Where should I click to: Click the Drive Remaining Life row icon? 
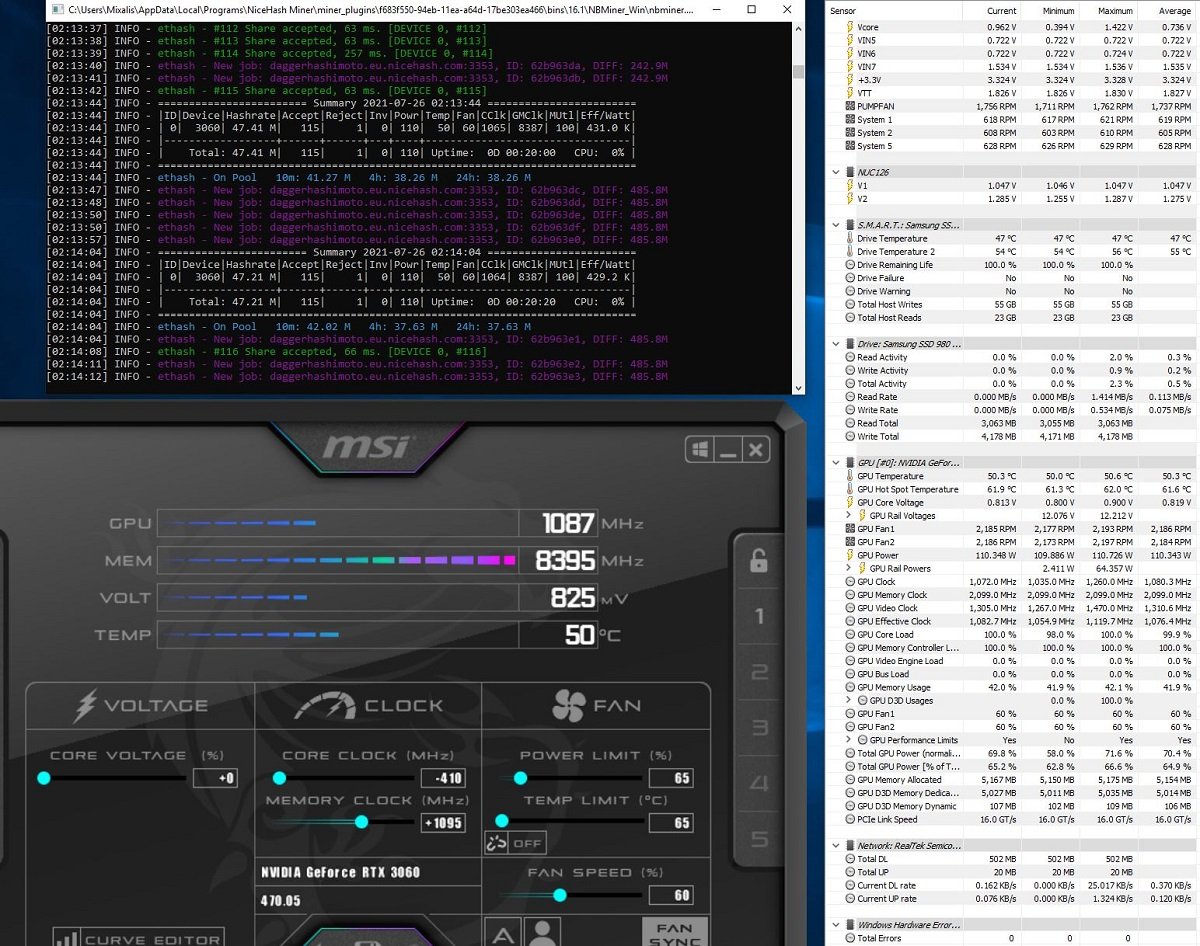point(850,265)
